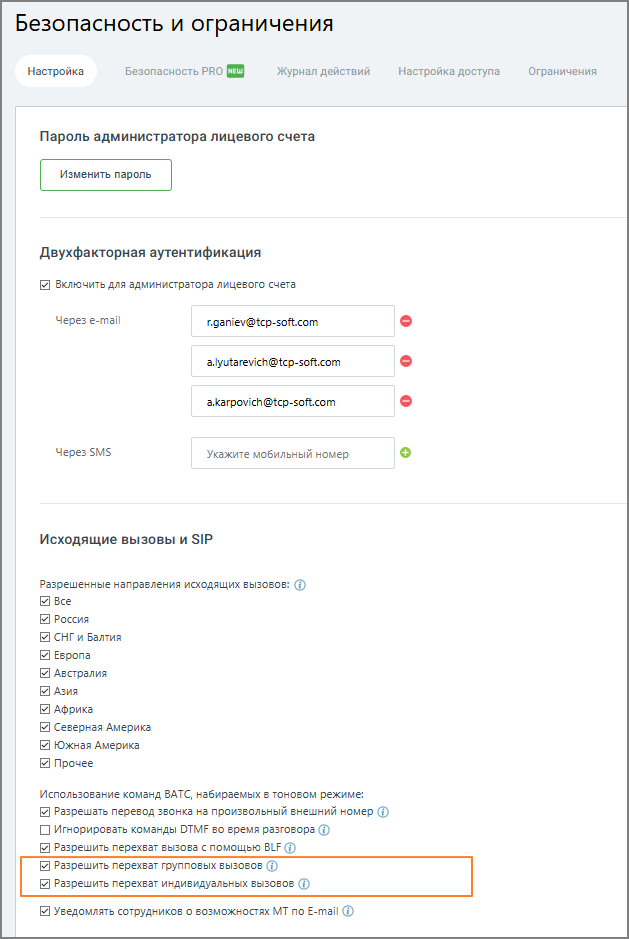View info about перехват групповых вызовов
The height and width of the screenshot is (939, 629).
(272, 866)
